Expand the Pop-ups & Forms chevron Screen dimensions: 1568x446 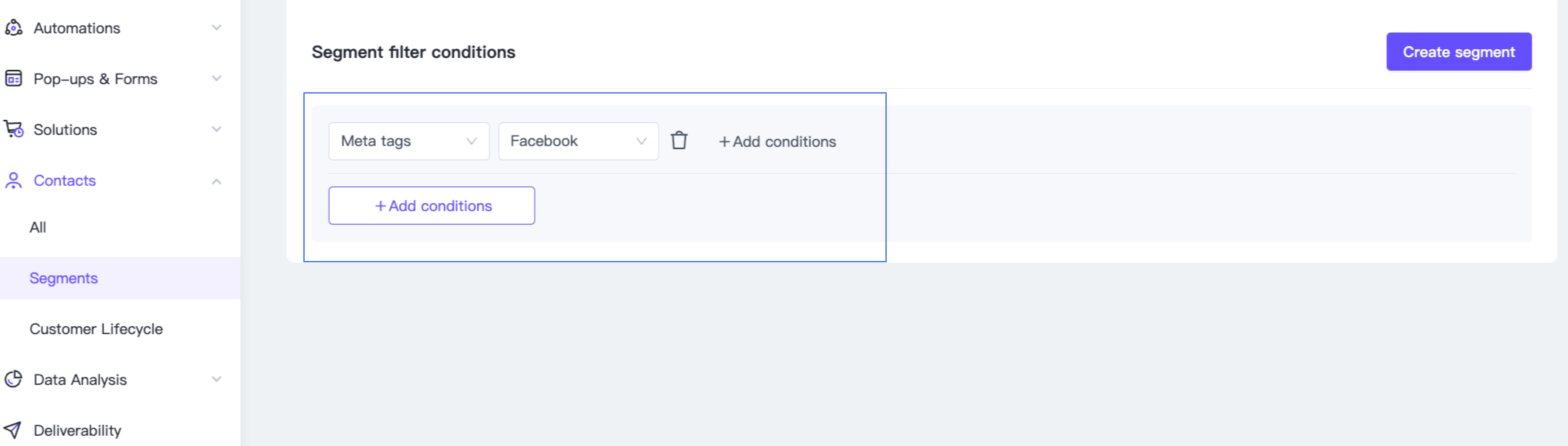[216, 79]
